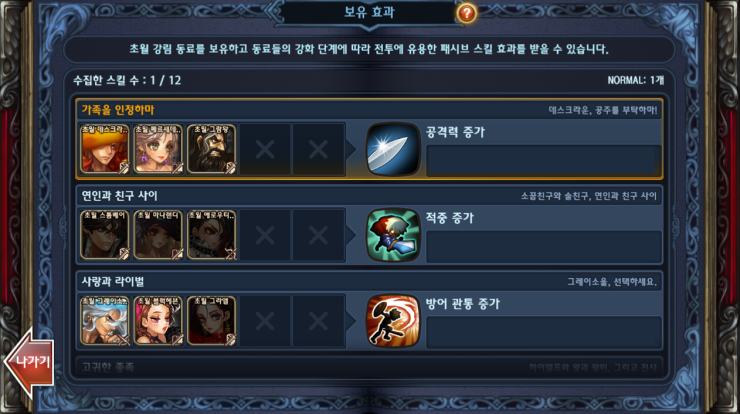Tap the partially visible 고귀한 종족 row
Screen dimensions: 740x414
point(369,367)
